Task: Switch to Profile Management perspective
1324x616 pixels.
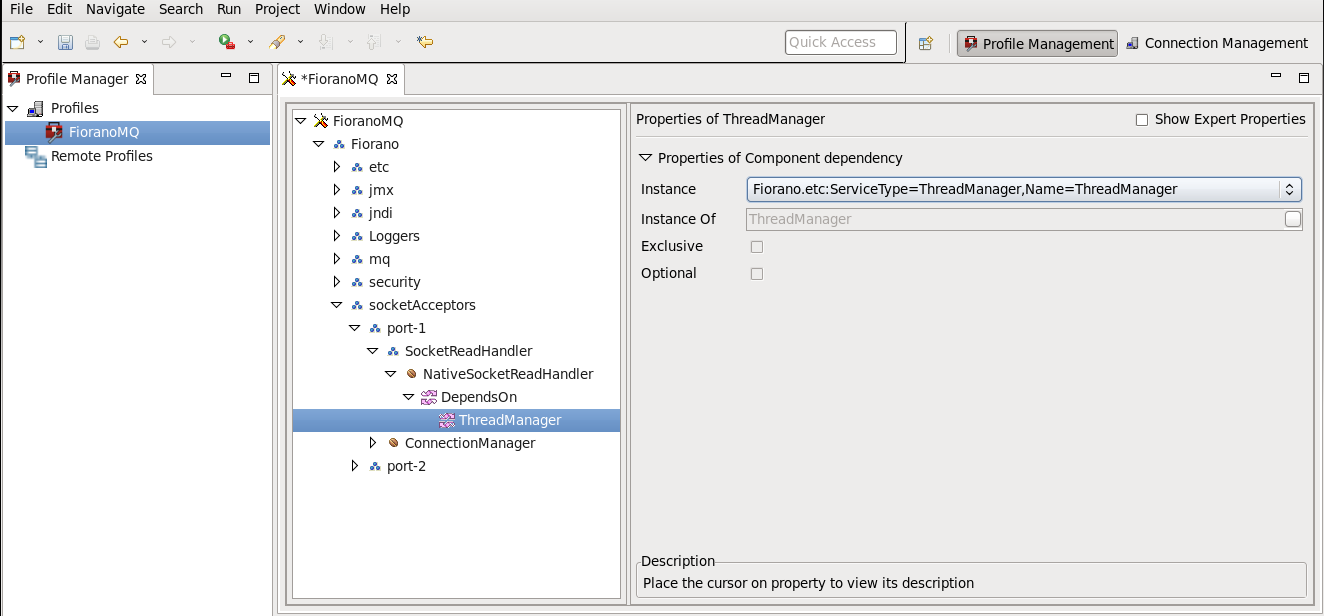Action: click(x=1037, y=43)
